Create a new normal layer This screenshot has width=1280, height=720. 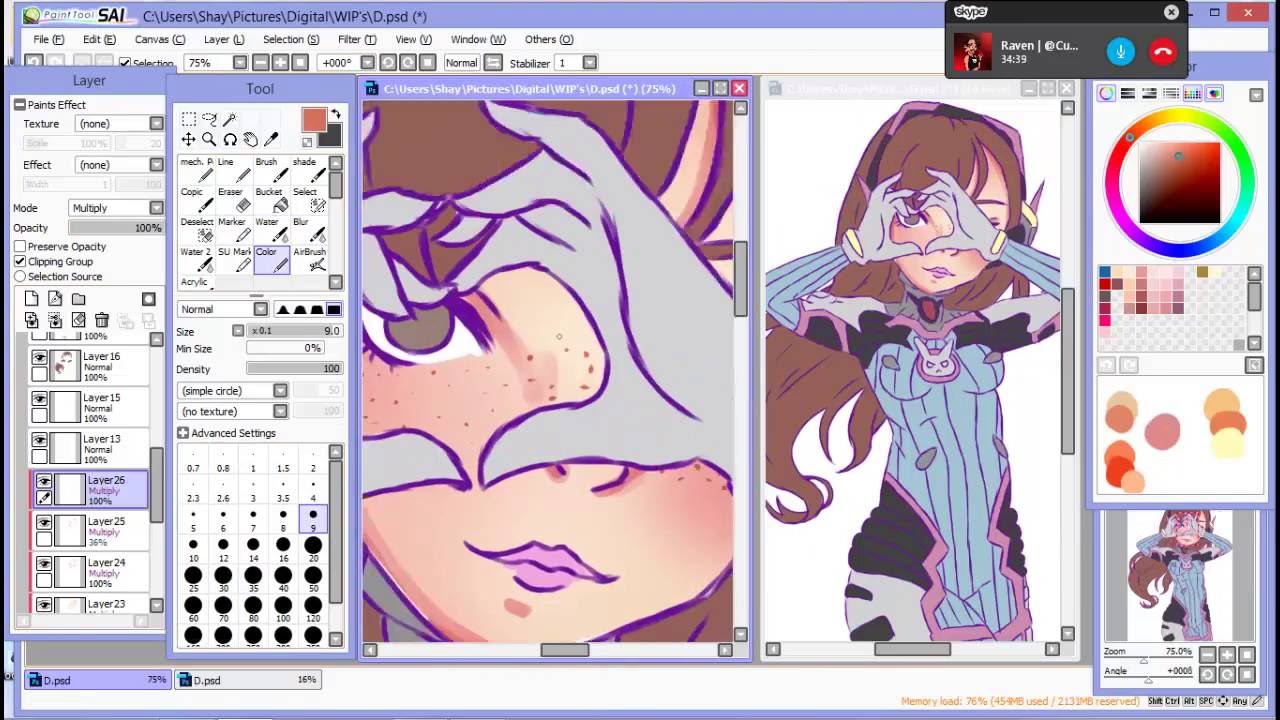pyautogui.click(x=32, y=299)
